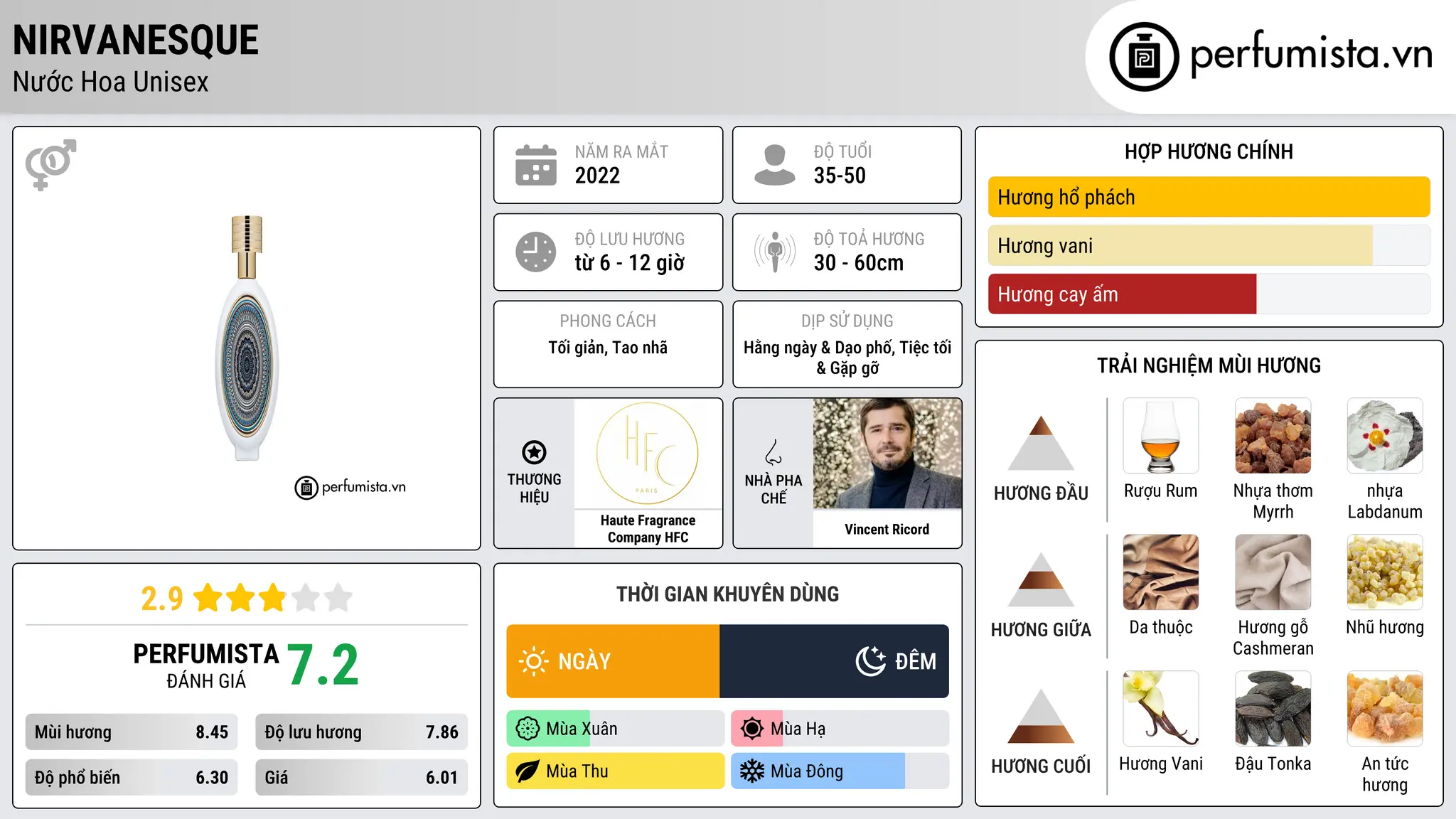Click the 2.9 star rating number
The image size is (1456, 819).
click(162, 599)
